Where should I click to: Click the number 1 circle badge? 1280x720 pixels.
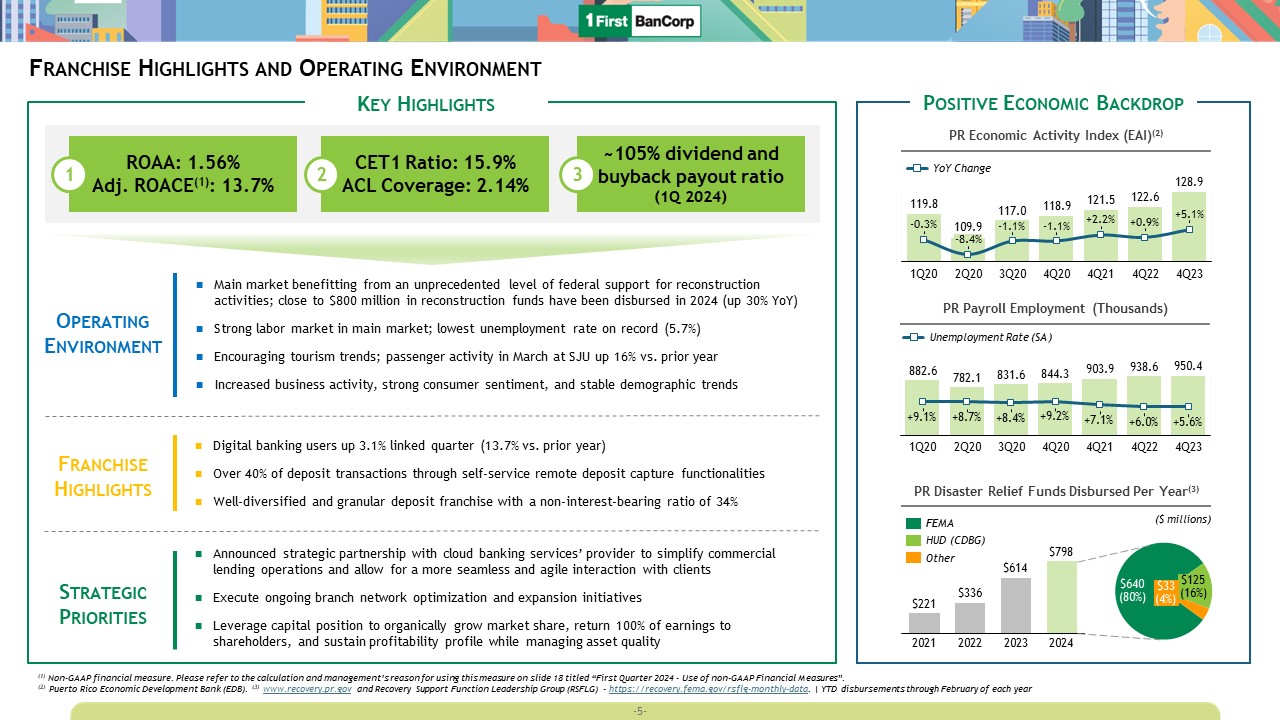click(68, 175)
